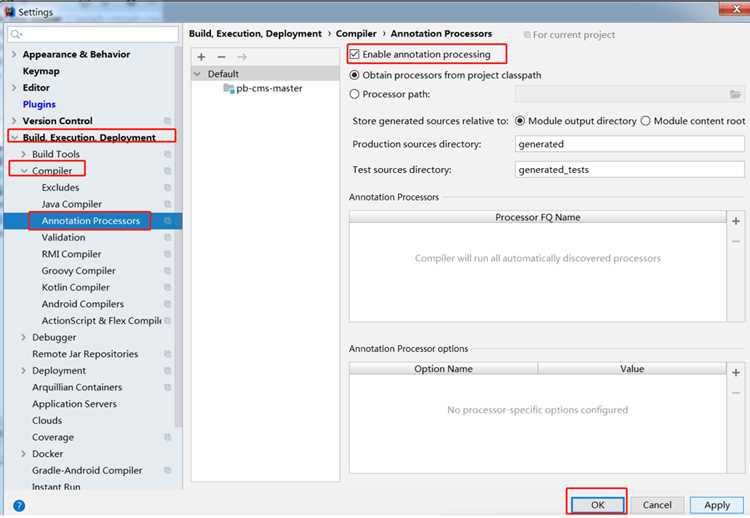
Task: Click project-level icon beside Validation
Action: (167, 237)
